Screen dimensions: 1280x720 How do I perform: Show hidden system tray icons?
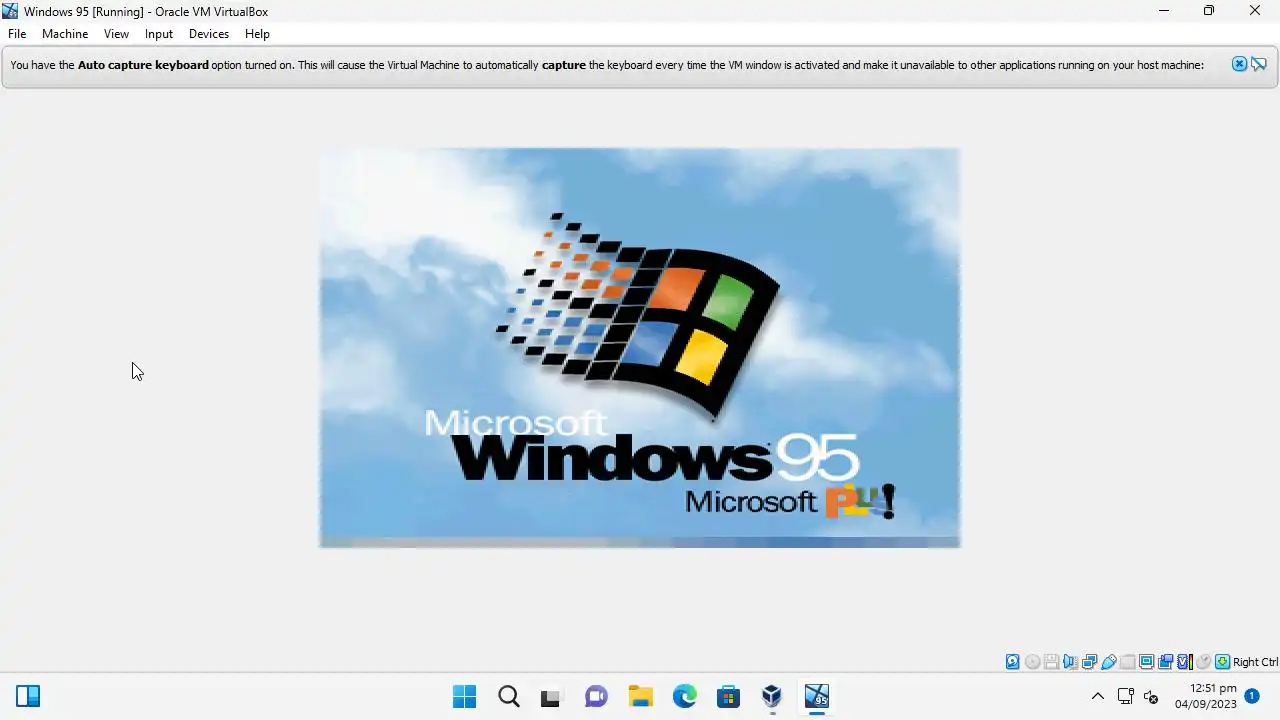click(1097, 696)
